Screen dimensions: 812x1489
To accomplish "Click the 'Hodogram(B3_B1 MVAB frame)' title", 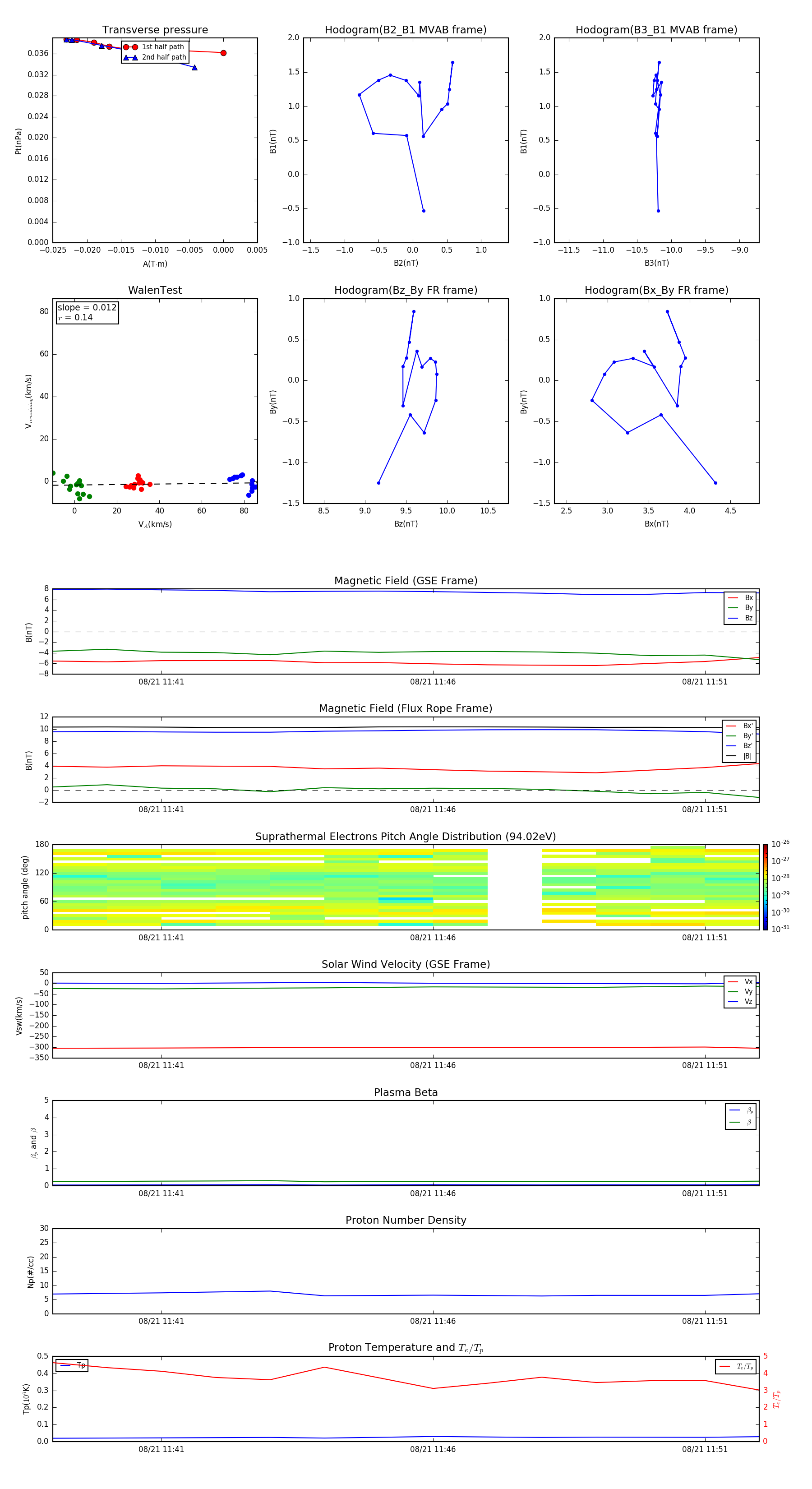I will click(656, 30).
